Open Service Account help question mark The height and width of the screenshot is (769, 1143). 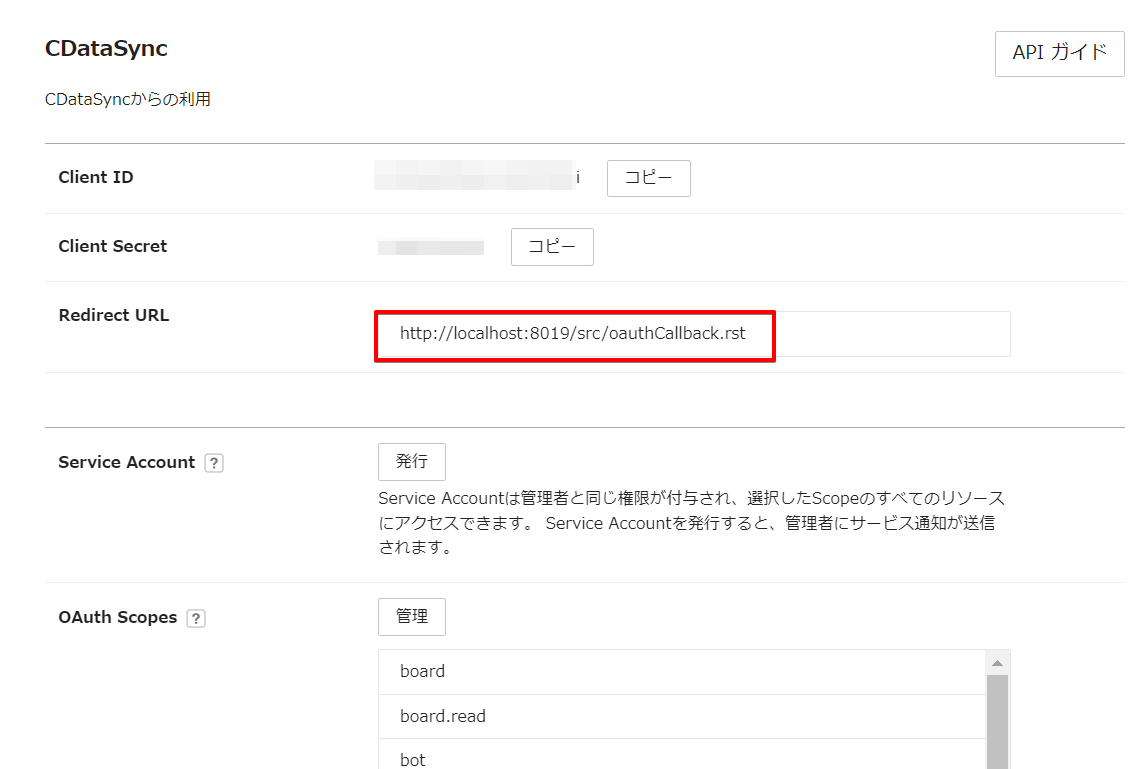click(214, 463)
